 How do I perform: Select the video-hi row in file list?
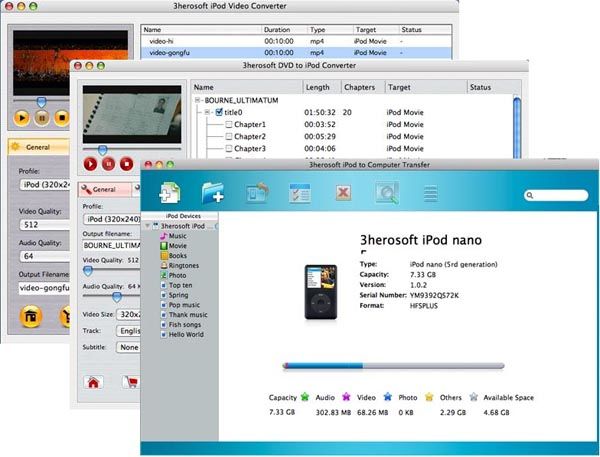(x=296, y=41)
